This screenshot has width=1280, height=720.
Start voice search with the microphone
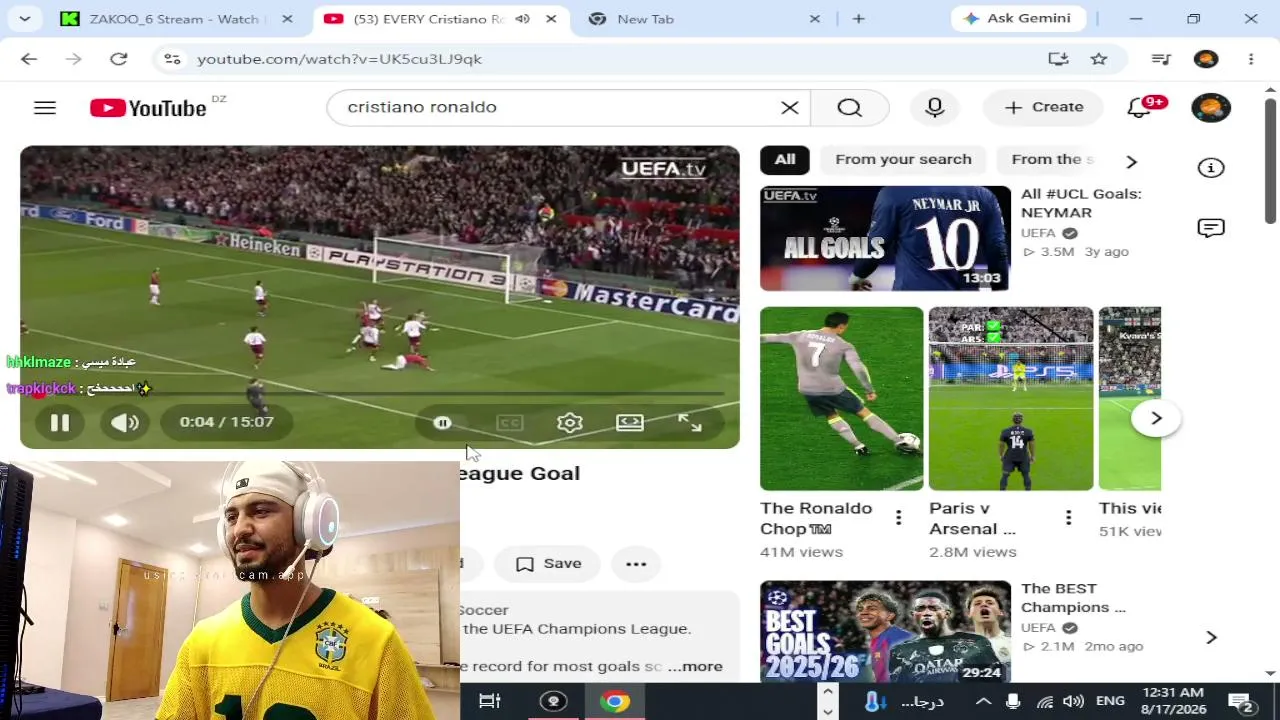coord(935,107)
